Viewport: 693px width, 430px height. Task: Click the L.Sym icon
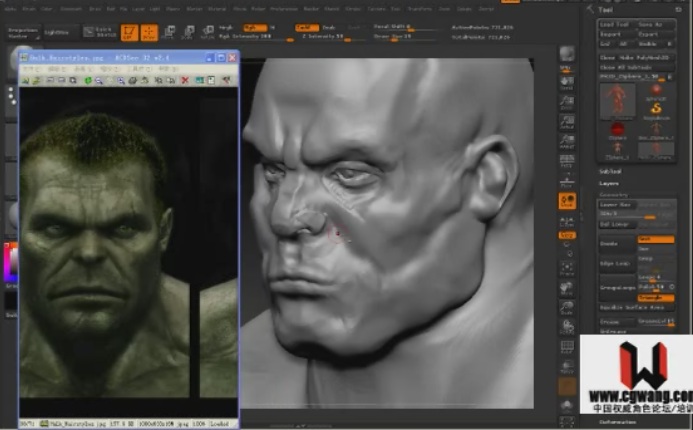point(567,221)
